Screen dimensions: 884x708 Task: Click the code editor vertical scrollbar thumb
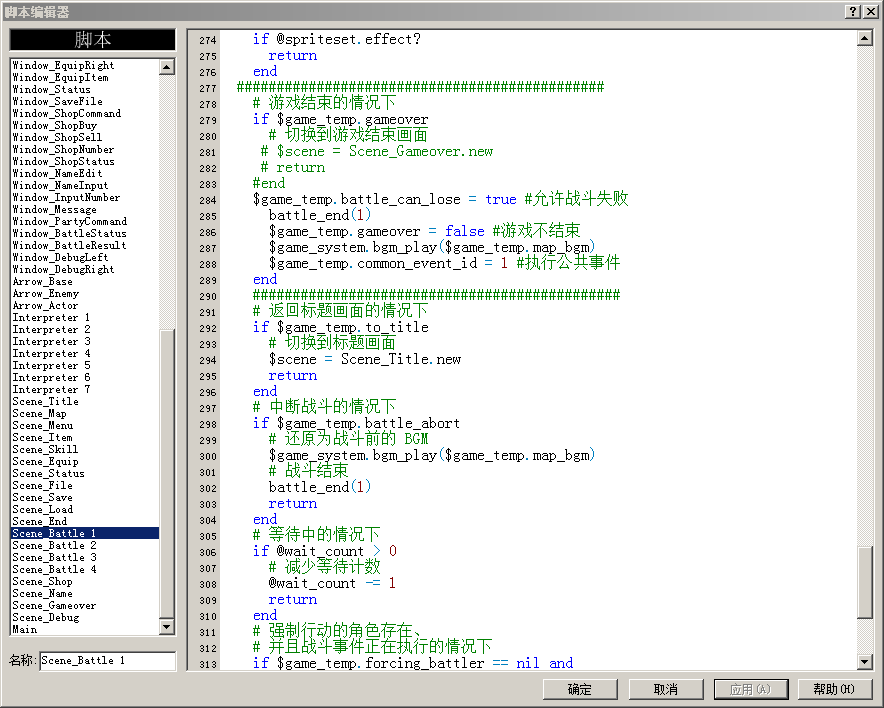click(x=865, y=582)
